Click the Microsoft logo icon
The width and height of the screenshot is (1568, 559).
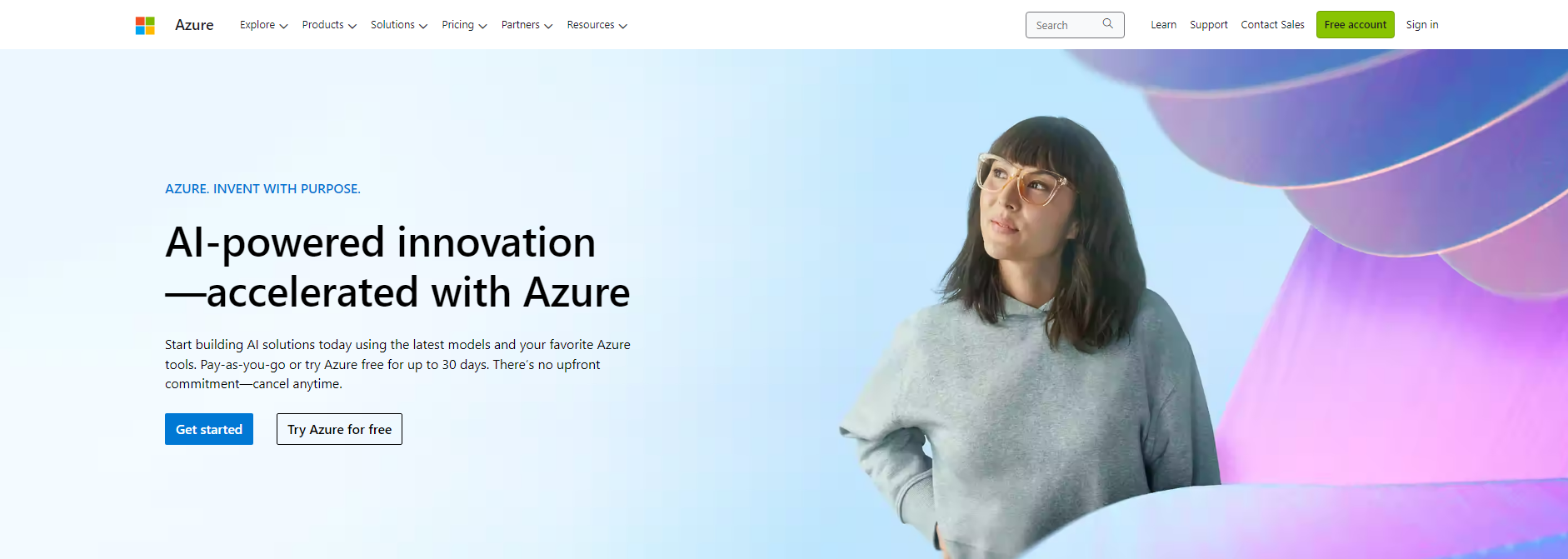click(145, 26)
